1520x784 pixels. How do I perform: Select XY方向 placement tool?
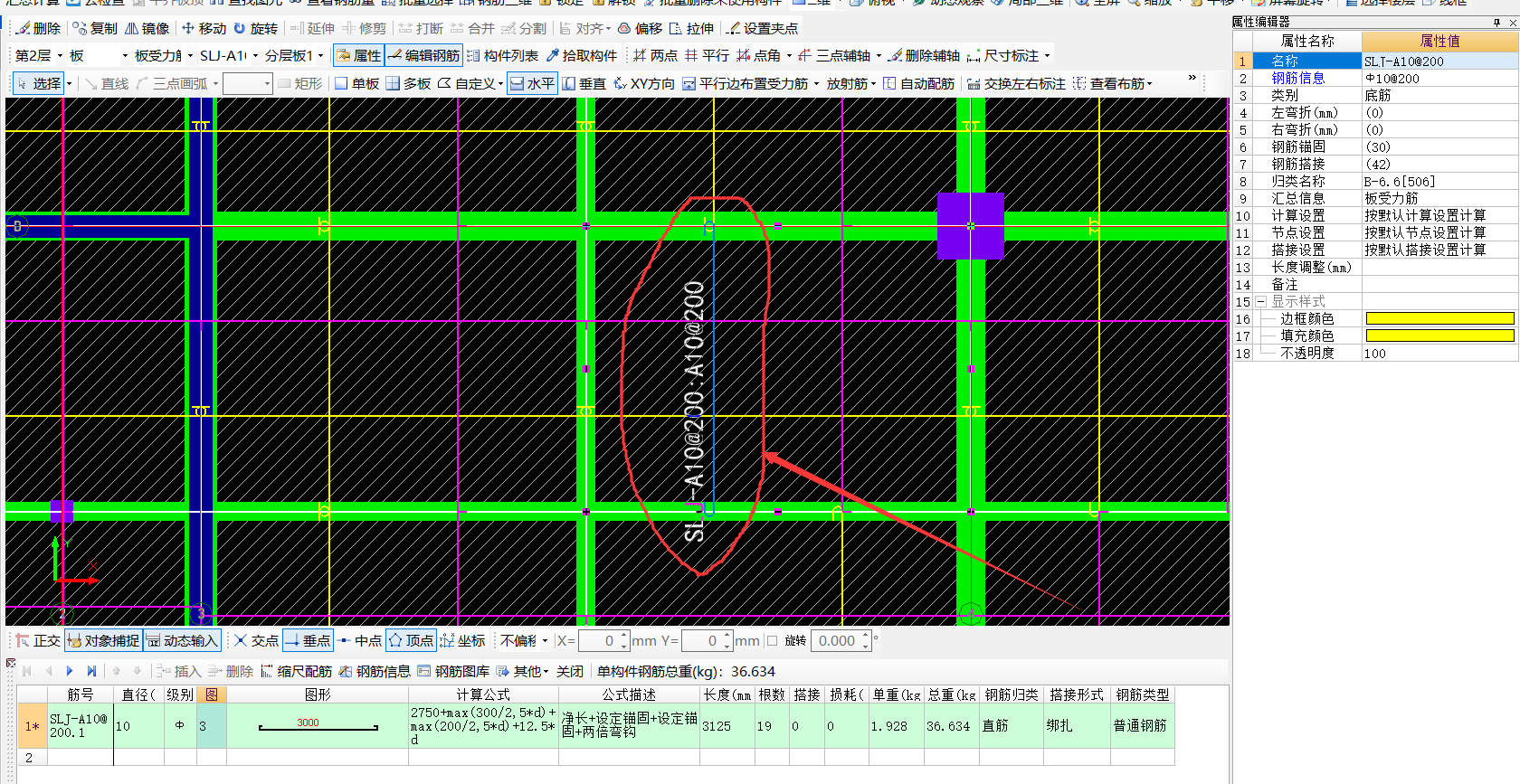click(644, 83)
